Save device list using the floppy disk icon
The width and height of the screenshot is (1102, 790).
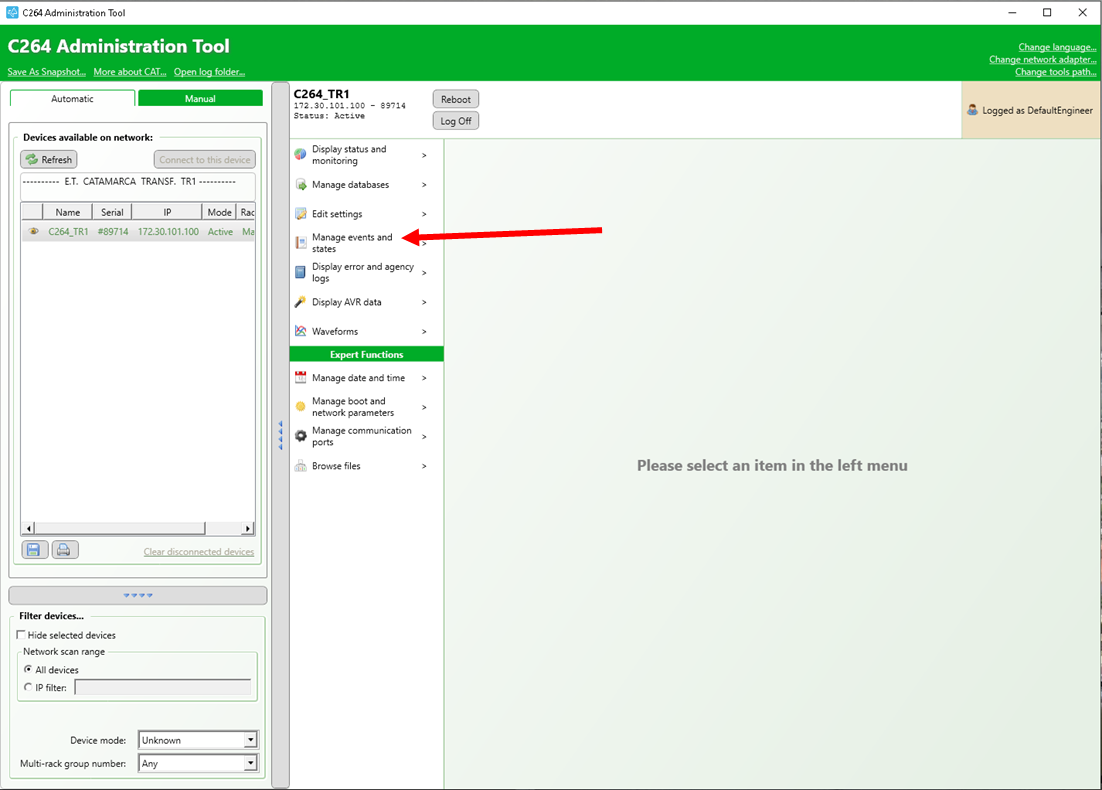(x=34, y=550)
